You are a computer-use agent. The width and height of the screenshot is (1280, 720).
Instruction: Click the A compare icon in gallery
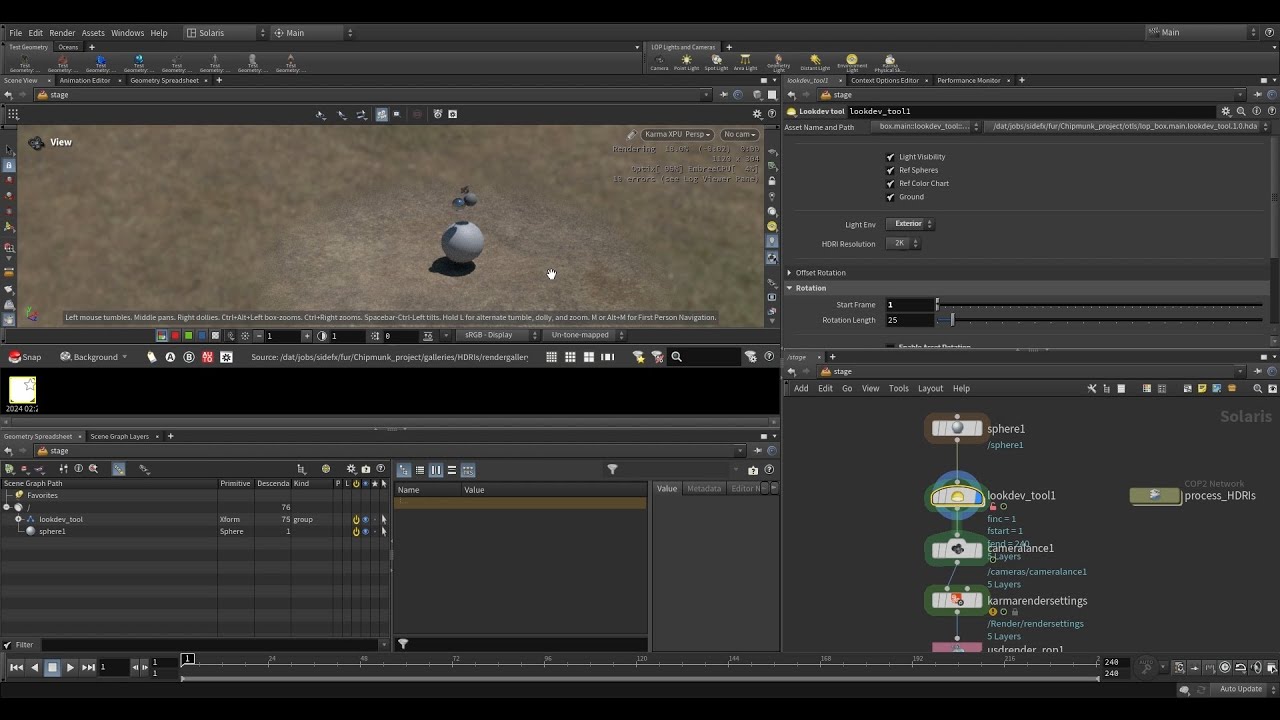170,357
